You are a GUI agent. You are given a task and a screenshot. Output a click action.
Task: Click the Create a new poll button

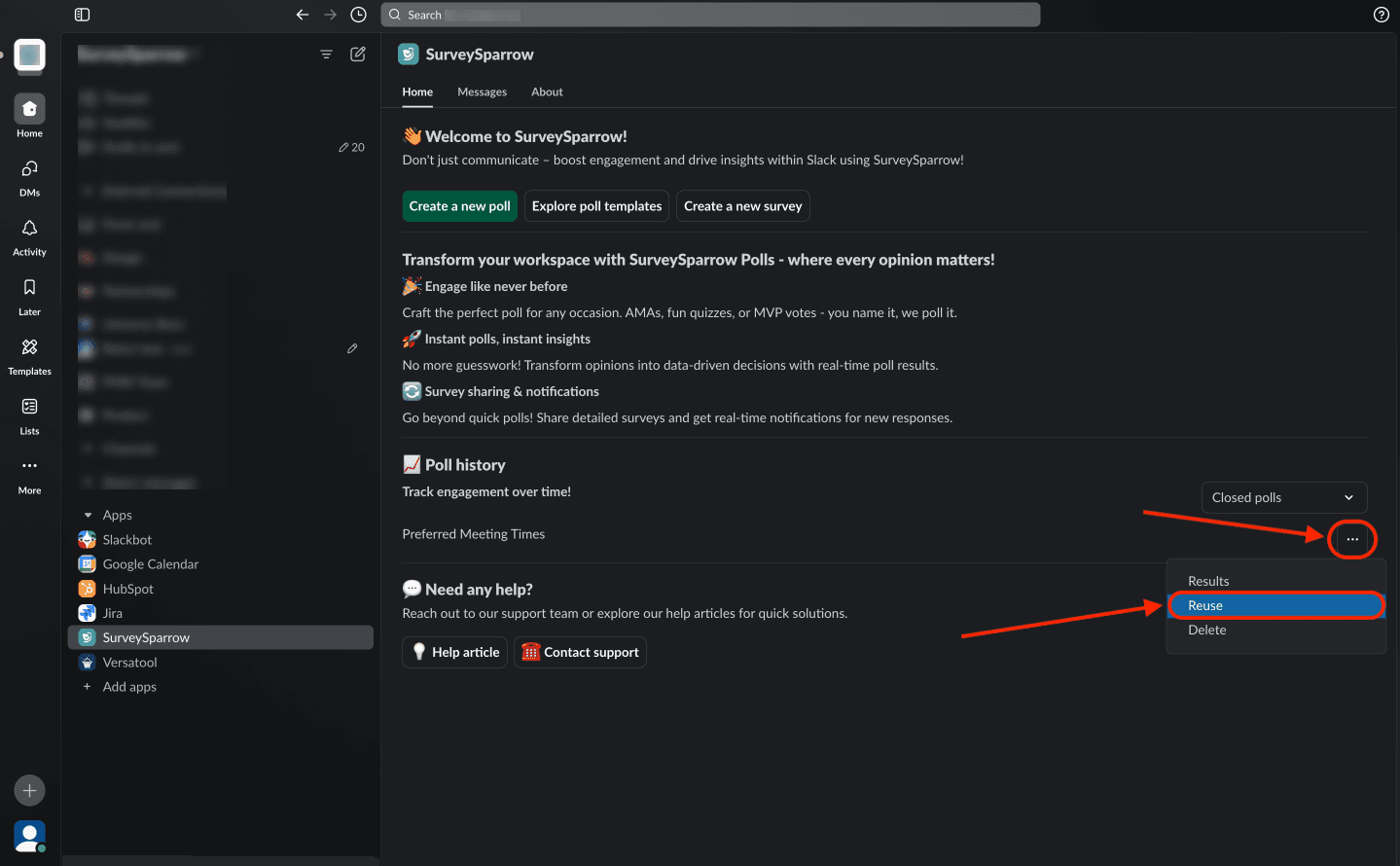pyautogui.click(x=459, y=206)
